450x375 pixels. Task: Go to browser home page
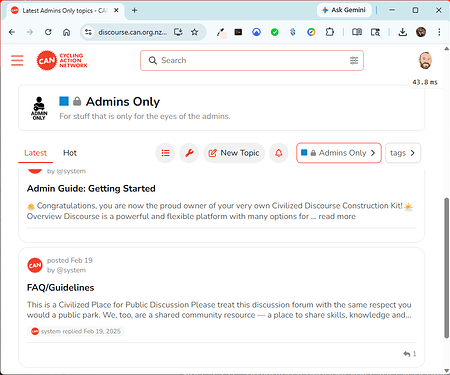coord(66,32)
